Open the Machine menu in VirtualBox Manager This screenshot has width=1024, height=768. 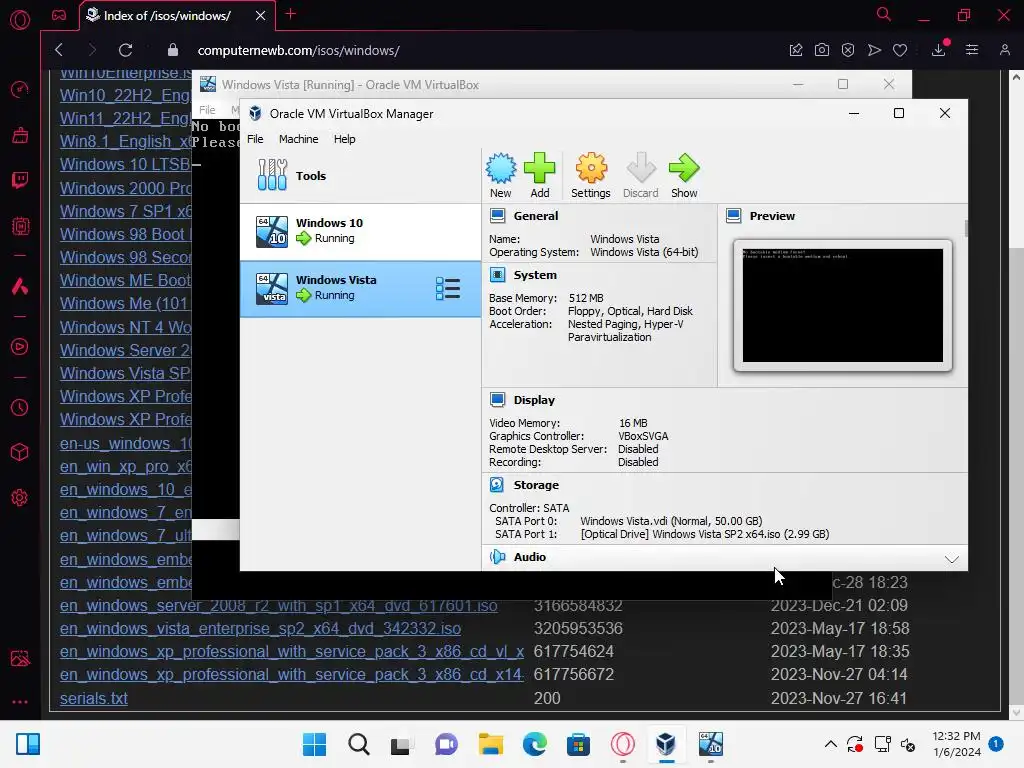pos(298,139)
